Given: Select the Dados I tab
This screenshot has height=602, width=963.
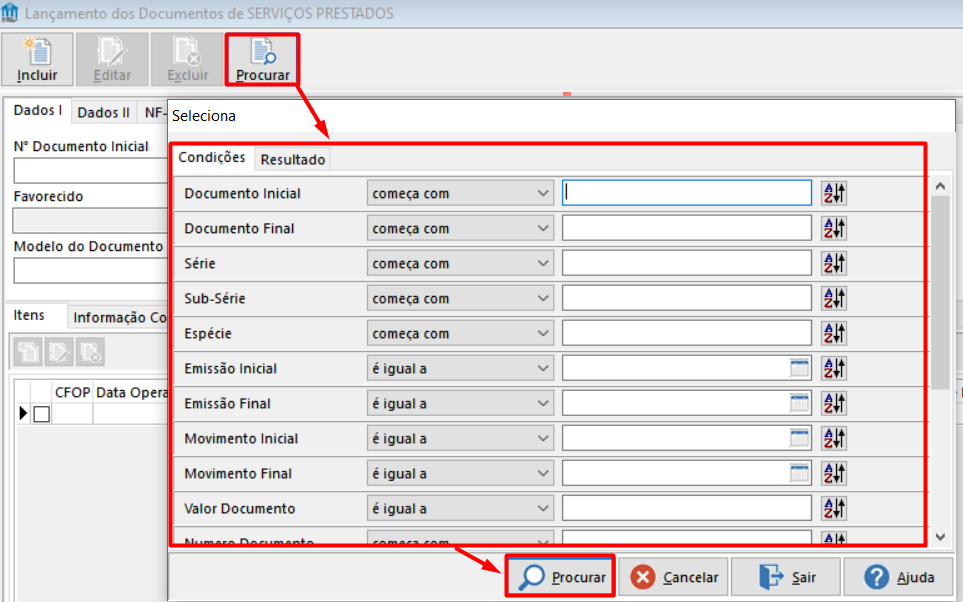Looking at the screenshot, I should click(38, 111).
